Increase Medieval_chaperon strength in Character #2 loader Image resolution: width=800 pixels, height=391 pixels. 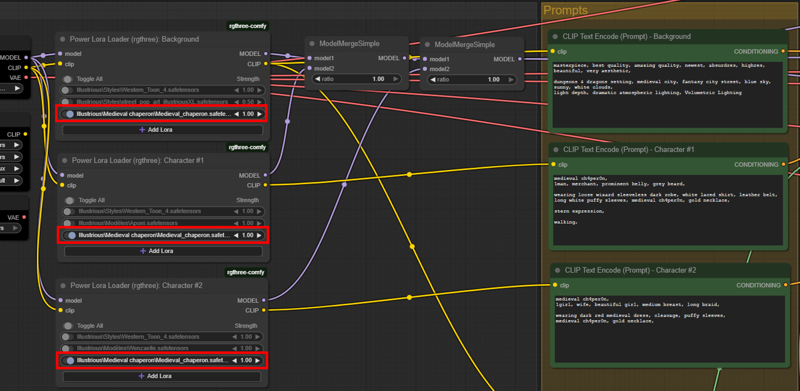258,360
